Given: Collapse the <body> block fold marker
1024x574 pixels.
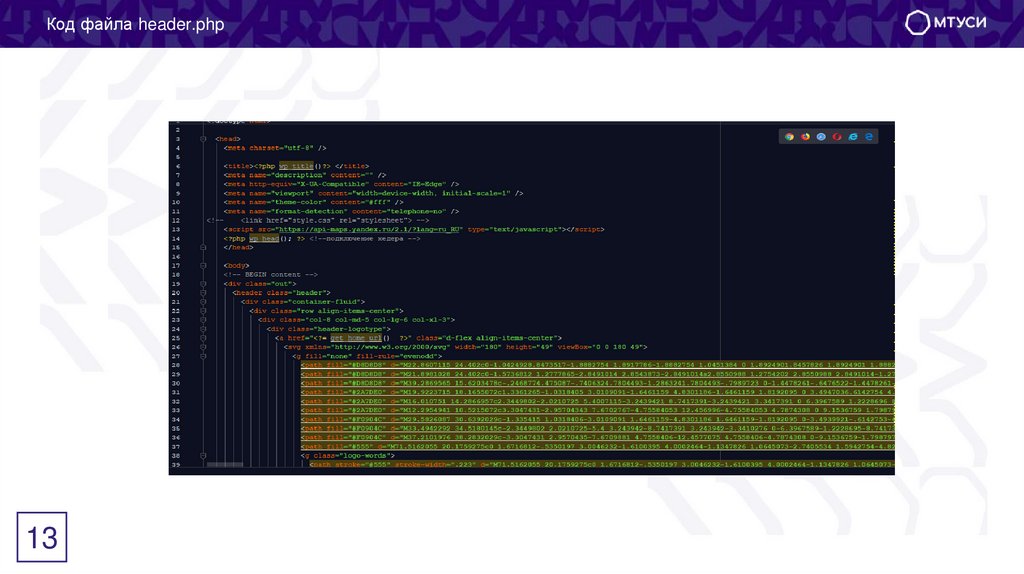Looking at the screenshot, I should point(203,266).
